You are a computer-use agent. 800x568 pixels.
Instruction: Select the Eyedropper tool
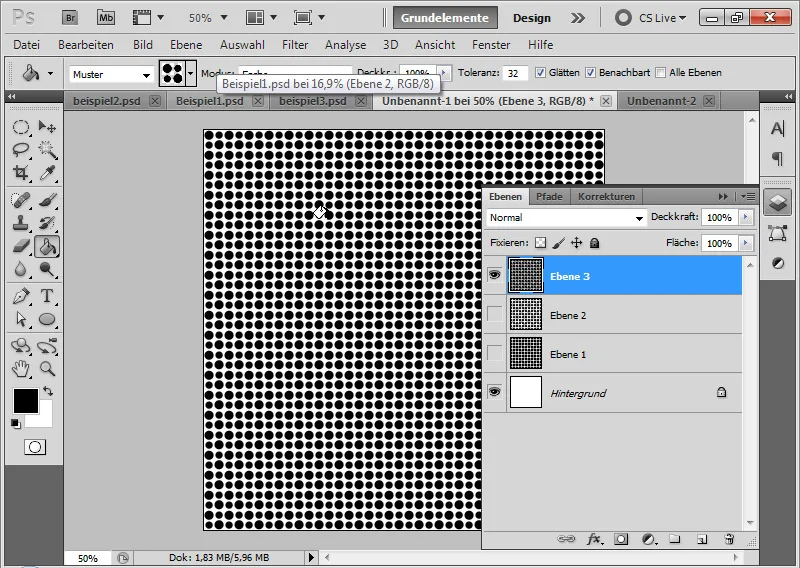click(47, 172)
